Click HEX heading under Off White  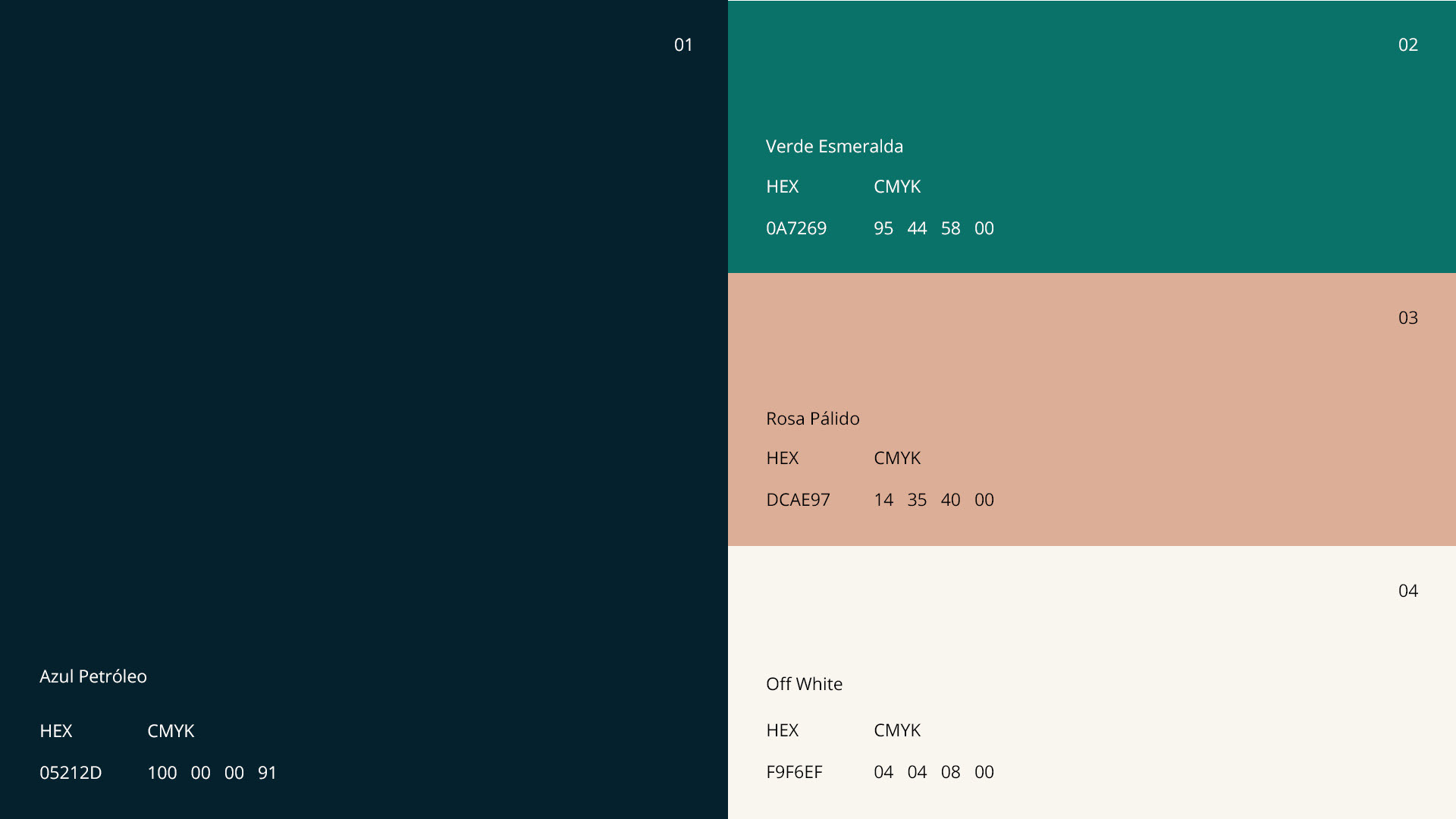782,730
